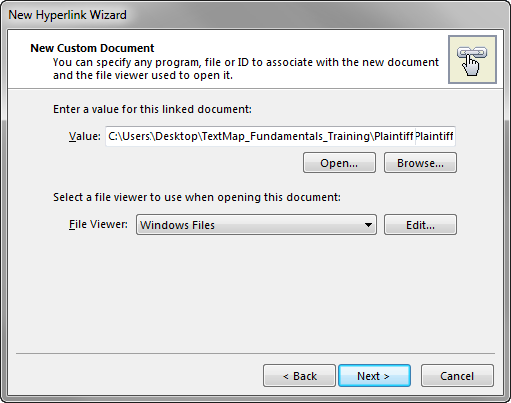The width and height of the screenshot is (511, 403).
Task: Click 'Select a file viewer to use' instruction text
Action: pos(197,197)
